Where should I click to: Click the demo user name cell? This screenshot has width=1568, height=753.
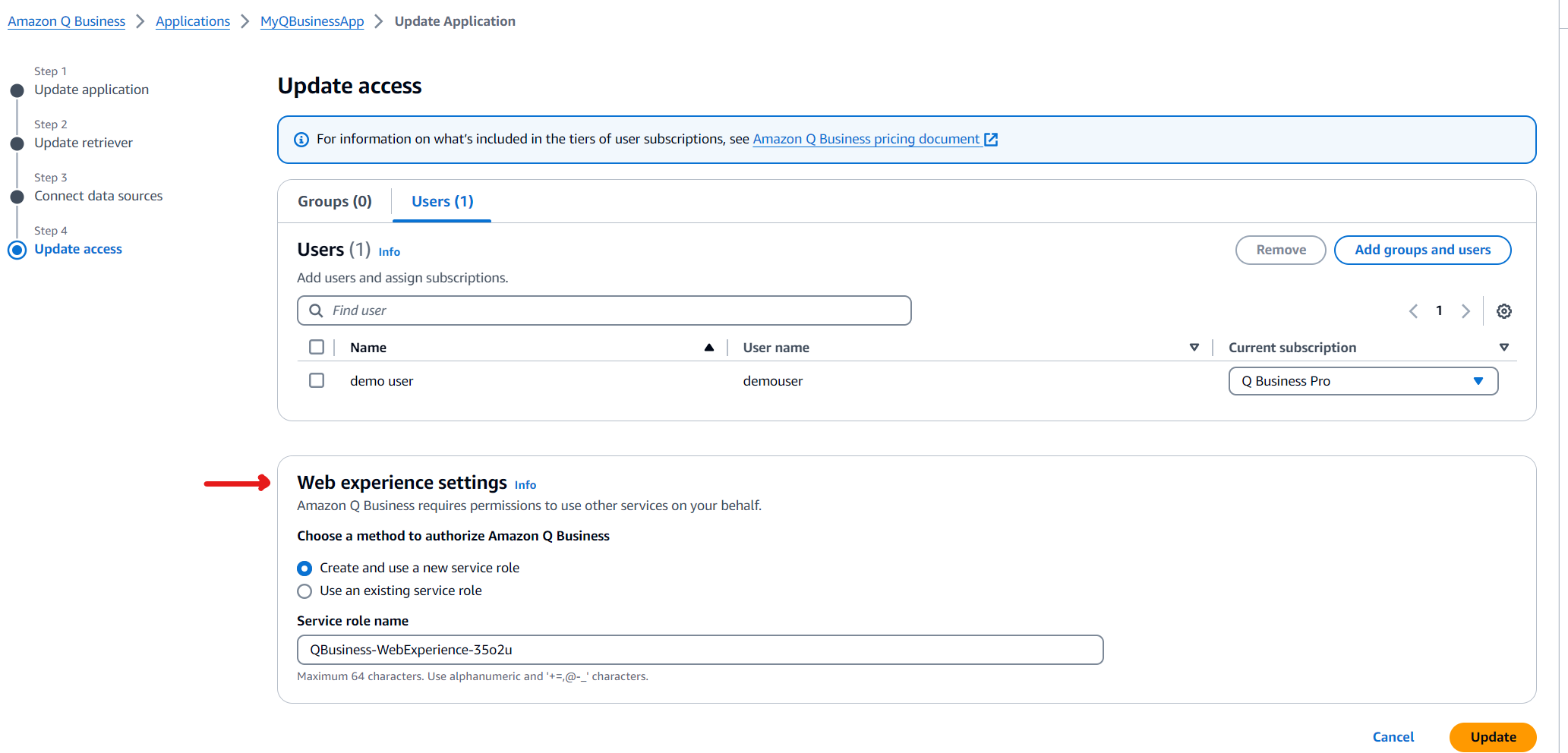tap(381, 381)
